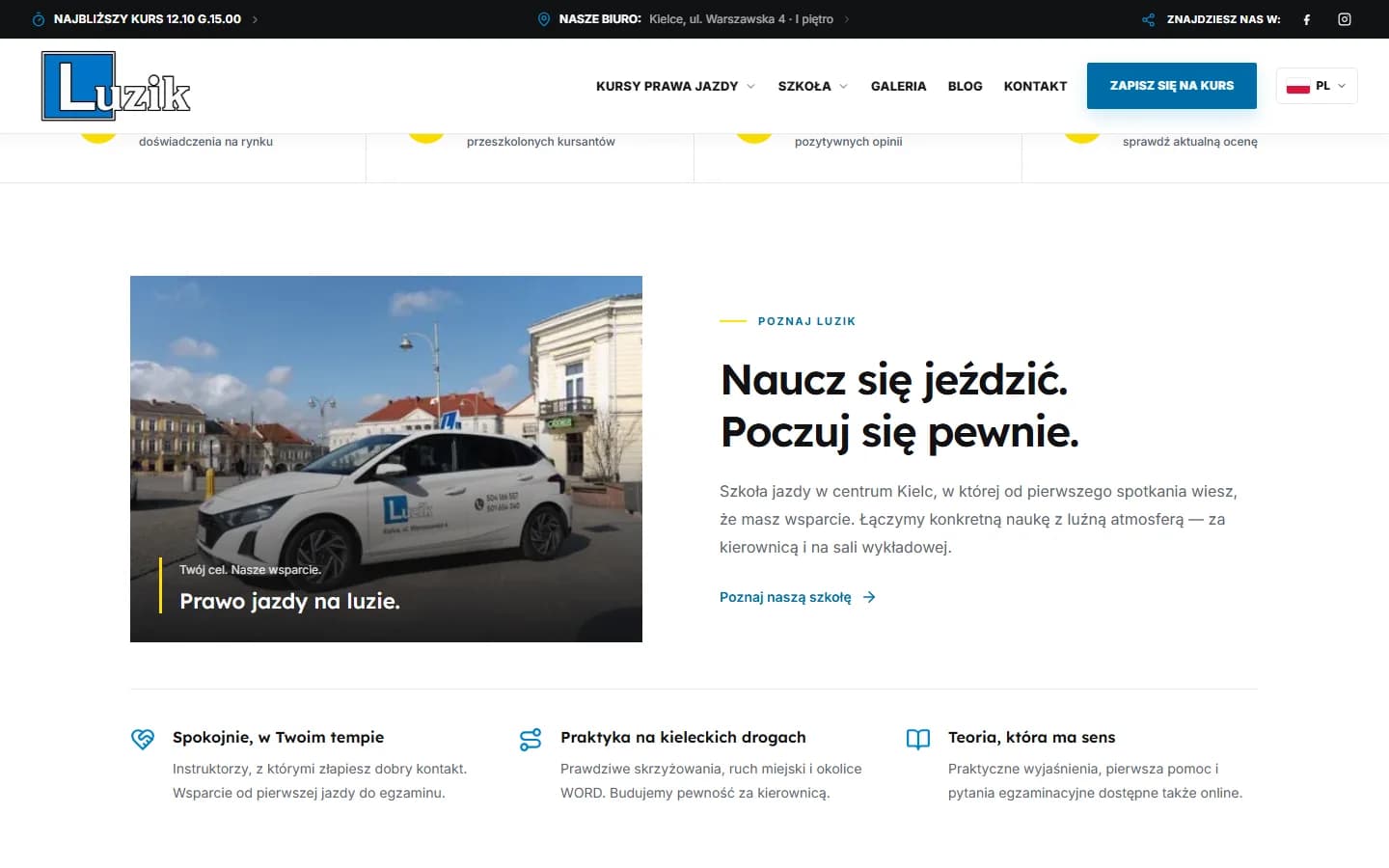Open the Facebook icon in top bar
The width and height of the screenshot is (1389, 868).
point(1307,19)
